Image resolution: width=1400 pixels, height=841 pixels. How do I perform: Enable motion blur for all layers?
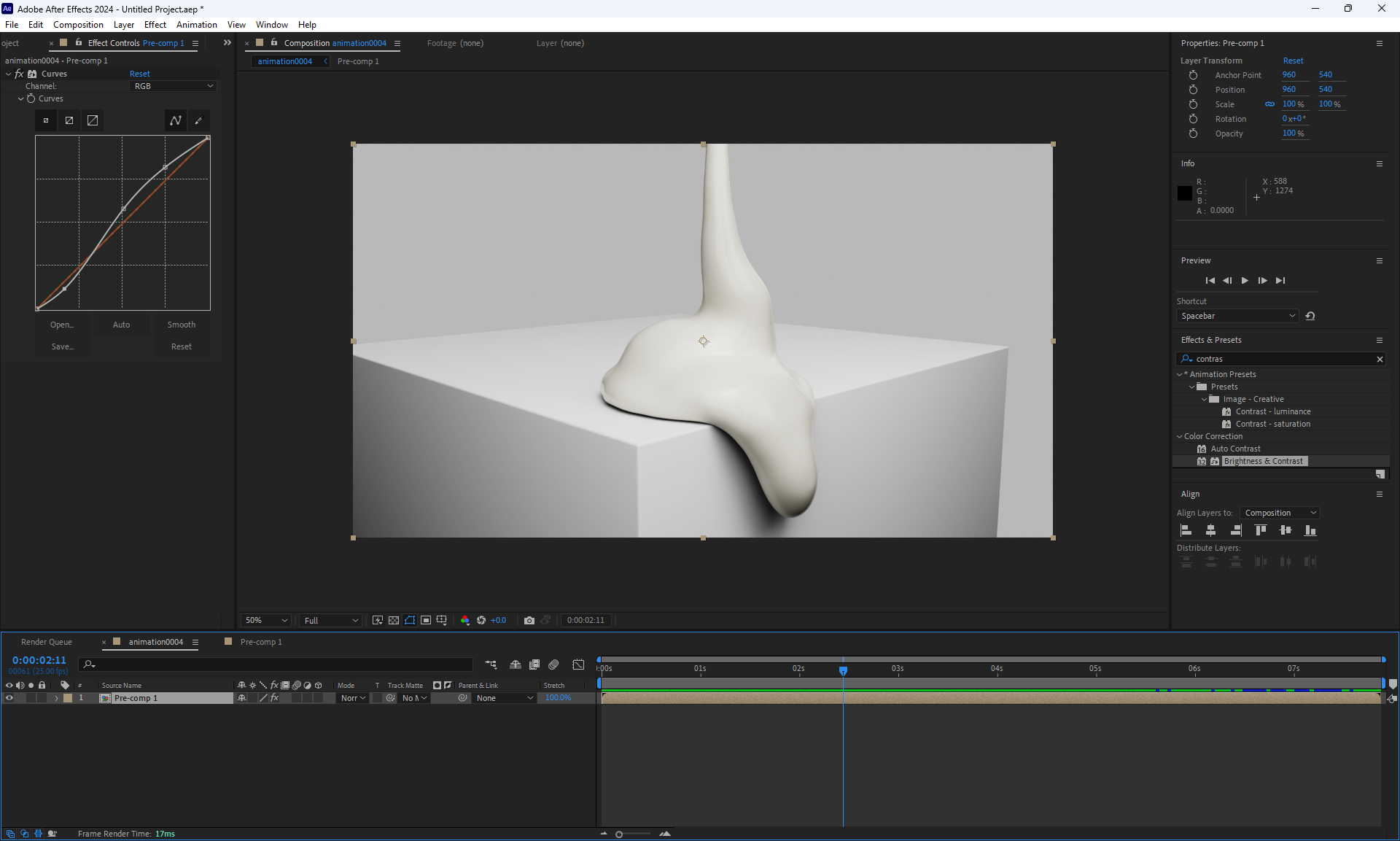[x=553, y=664]
